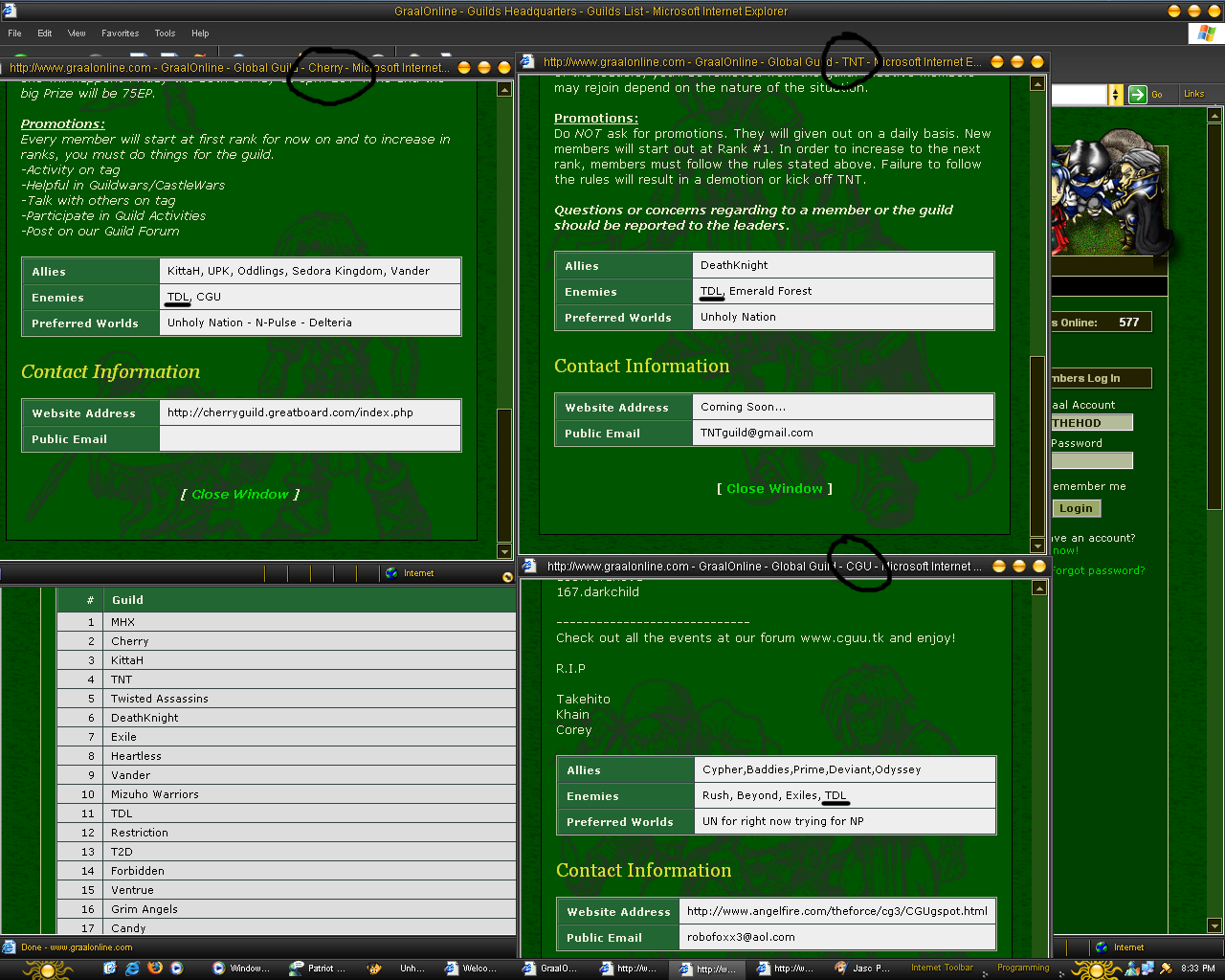Click the scroll down arrow in the Cherry window
Image resolution: width=1225 pixels, height=980 pixels.
[504, 551]
